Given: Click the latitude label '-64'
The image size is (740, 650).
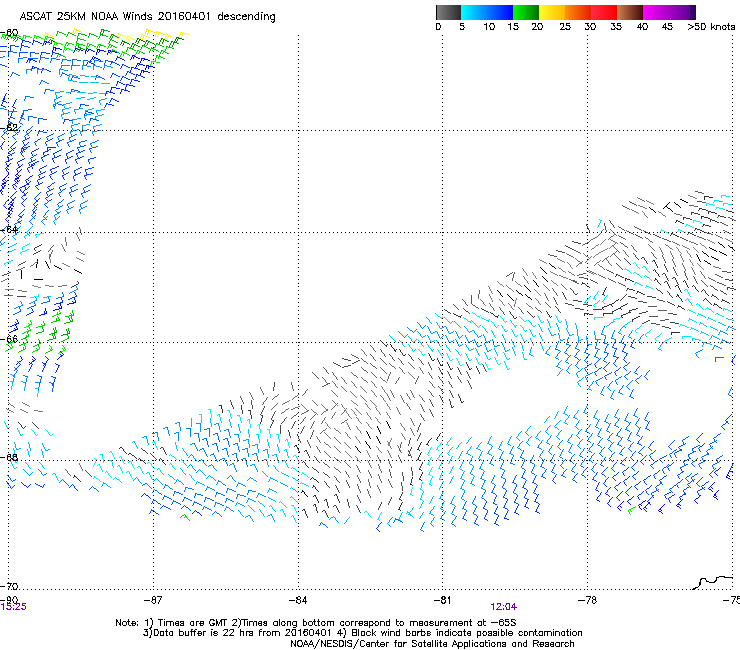Looking at the screenshot, I should (9, 229).
